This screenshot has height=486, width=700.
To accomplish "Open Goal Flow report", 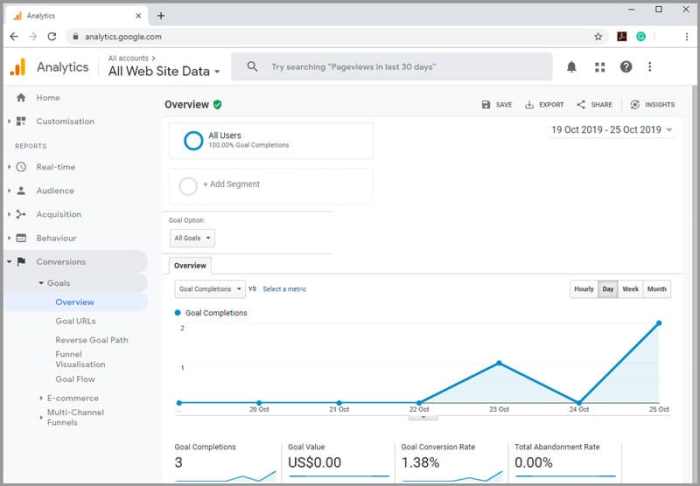I will pos(75,379).
